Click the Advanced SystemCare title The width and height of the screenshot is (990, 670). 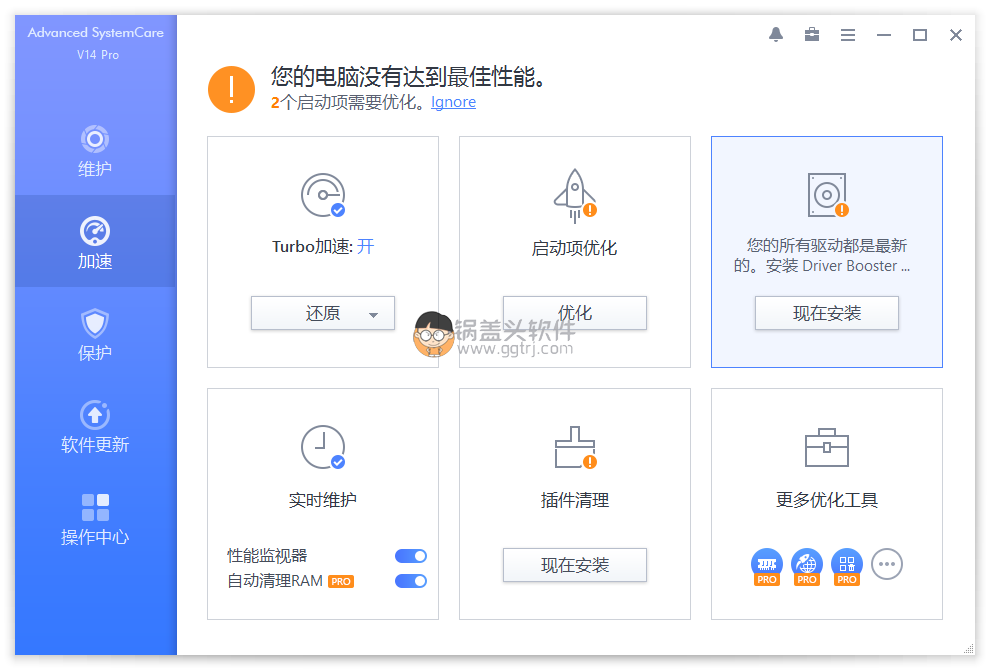point(95,33)
